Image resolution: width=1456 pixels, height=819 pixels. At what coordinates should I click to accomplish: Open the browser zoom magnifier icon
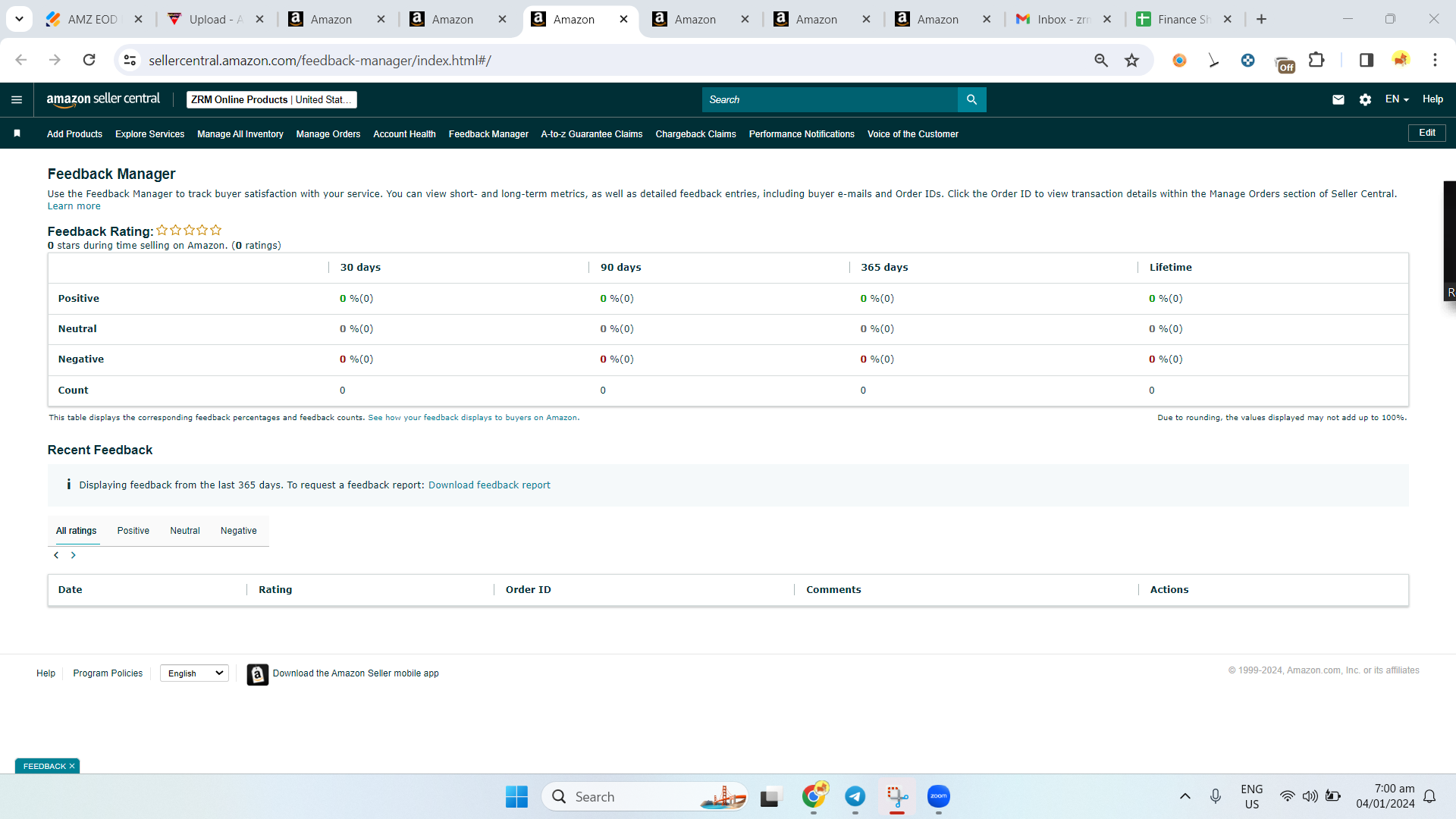point(1101,60)
